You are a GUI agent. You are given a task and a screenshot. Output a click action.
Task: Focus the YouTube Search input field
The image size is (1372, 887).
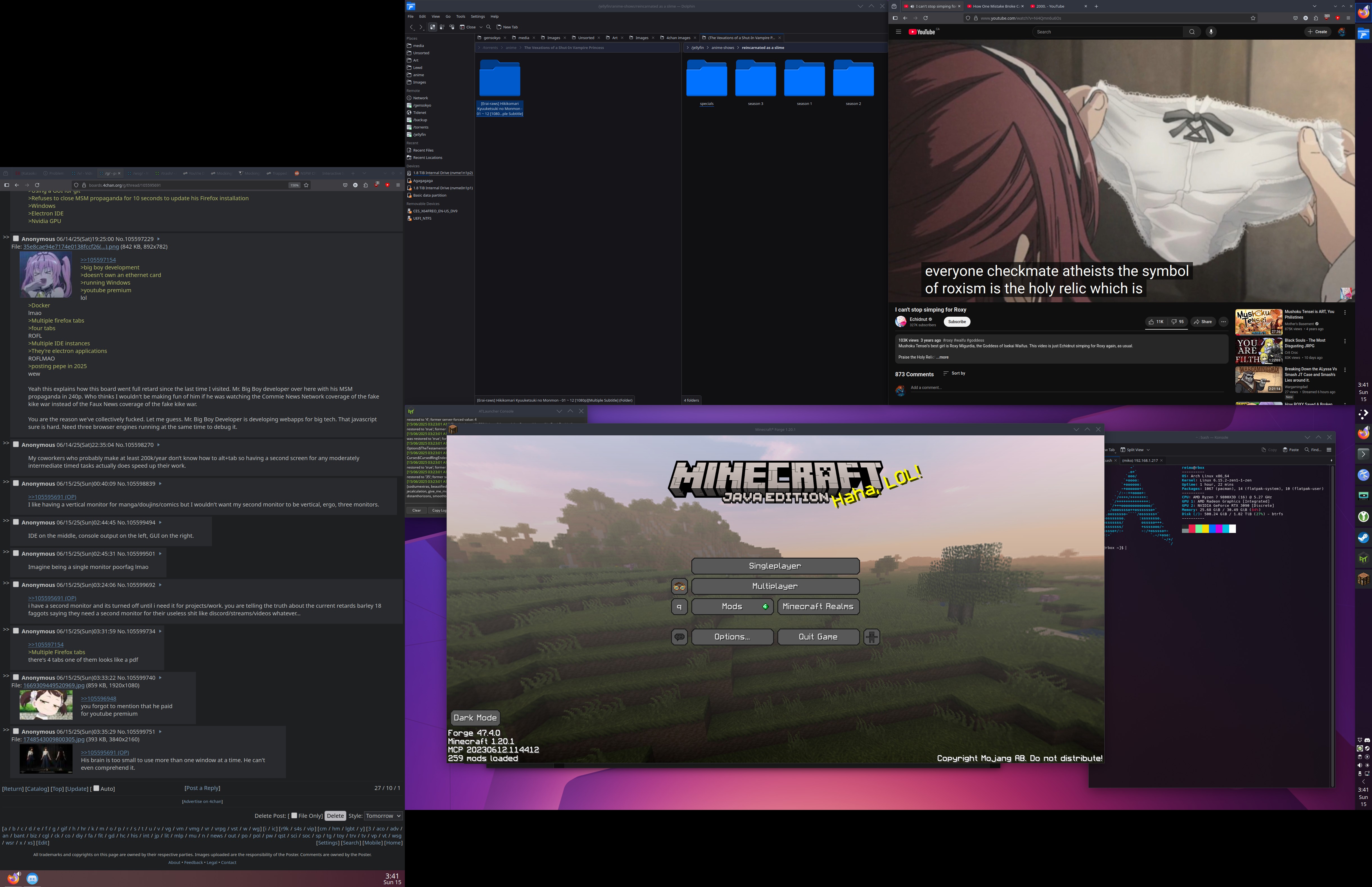pyautogui.click(x=1108, y=32)
